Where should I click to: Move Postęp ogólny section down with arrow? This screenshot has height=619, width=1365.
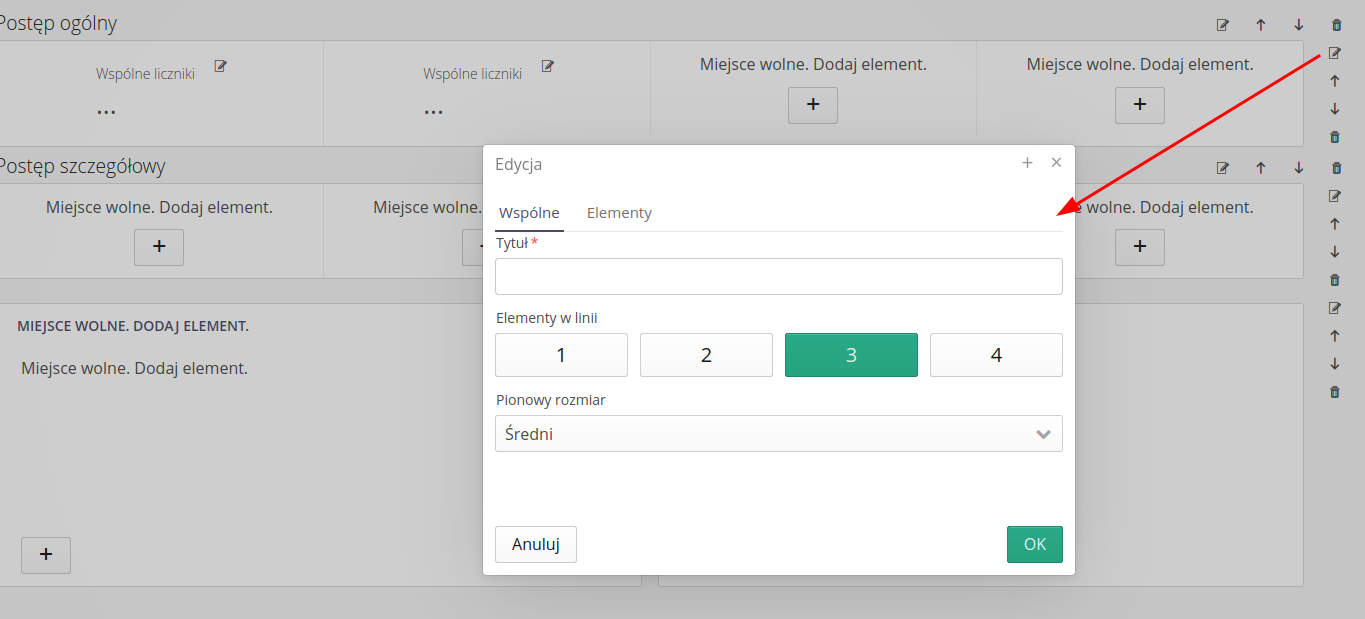(1298, 25)
